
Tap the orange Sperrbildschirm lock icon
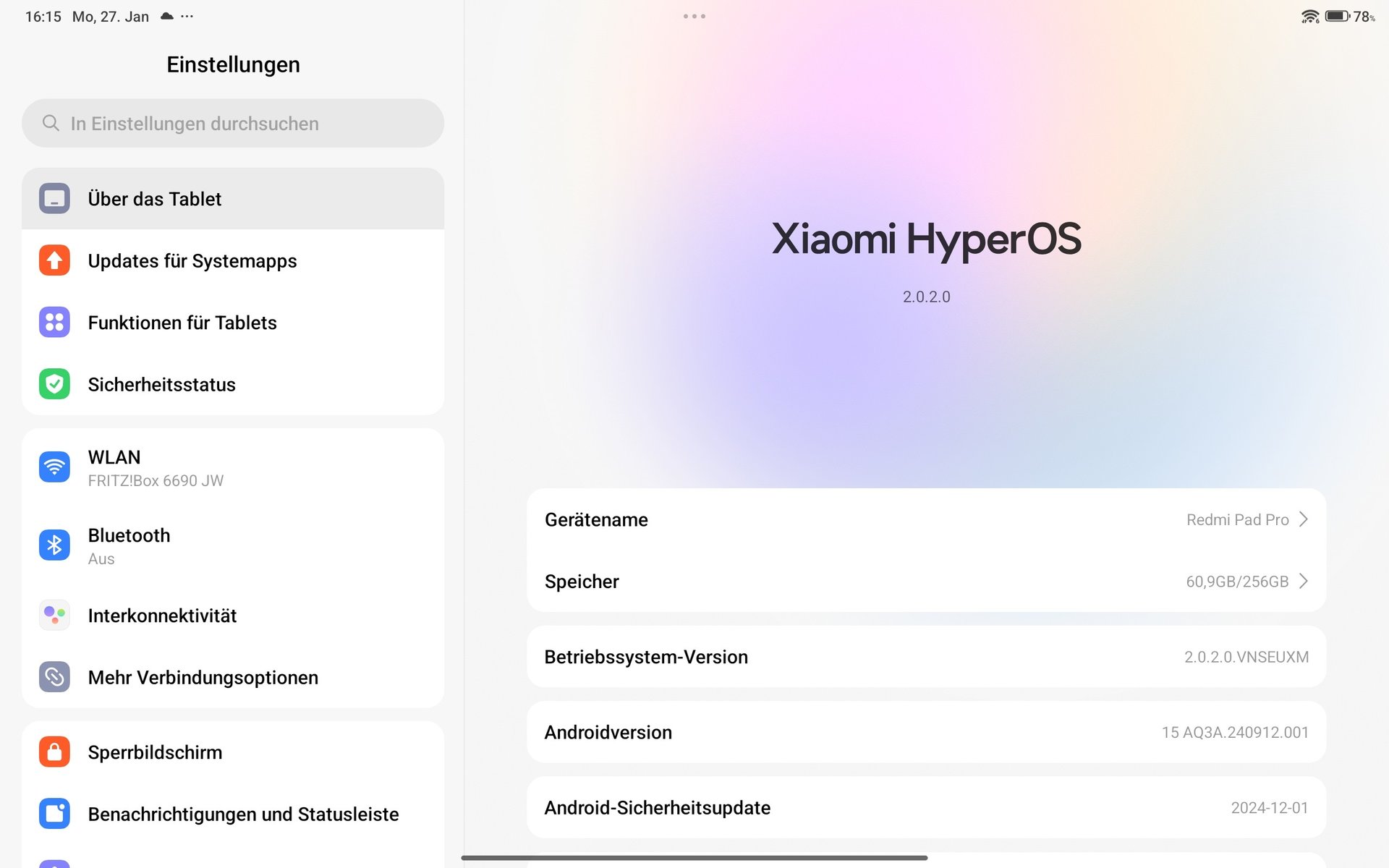click(x=54, y=752)
